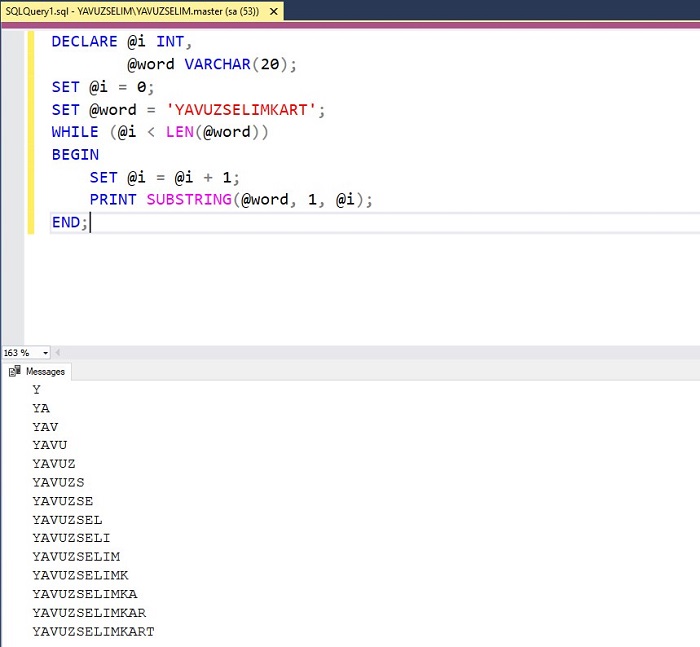Click the 'YAVUZSELIMKART' string literal

(241, 110)
